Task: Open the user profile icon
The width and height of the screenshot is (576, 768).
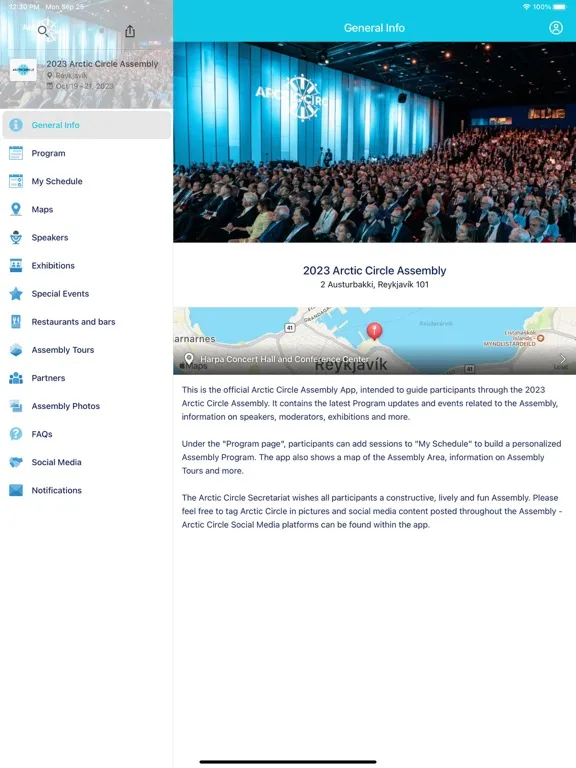Action: (555, 28)
